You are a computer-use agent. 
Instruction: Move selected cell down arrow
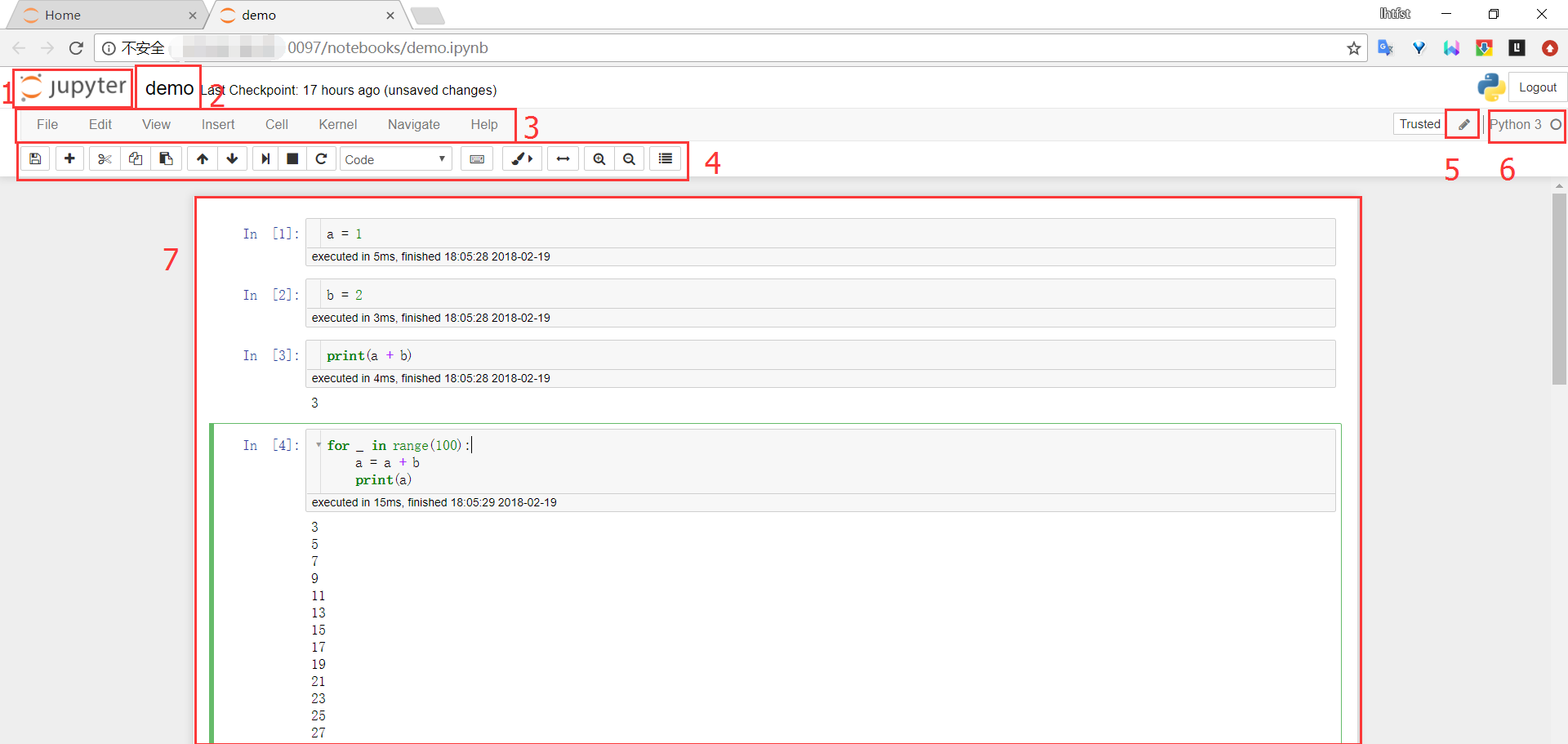(x=233, y=158)
